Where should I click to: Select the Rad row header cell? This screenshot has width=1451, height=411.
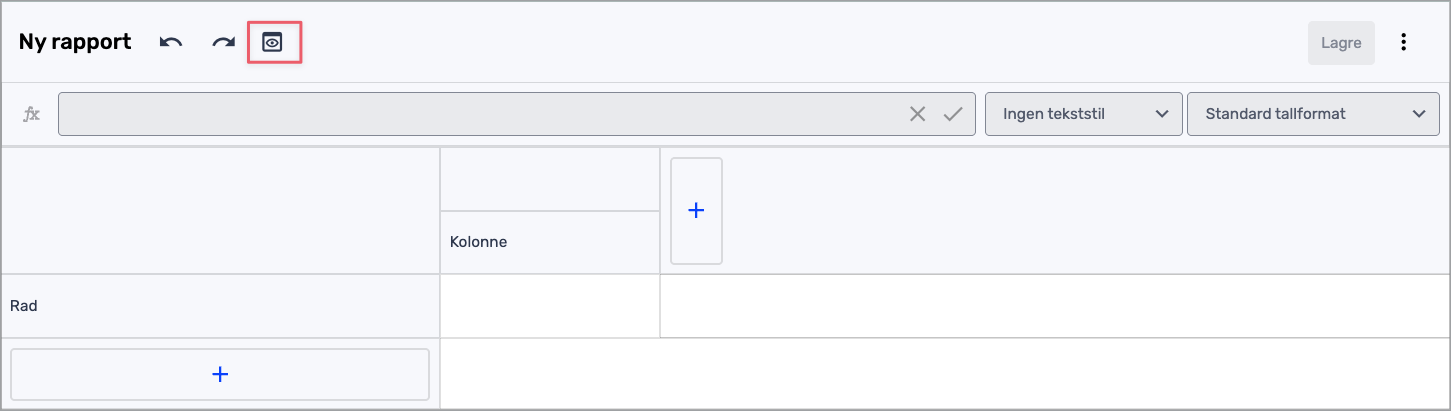pyautogui.click(x=220, y=306)
